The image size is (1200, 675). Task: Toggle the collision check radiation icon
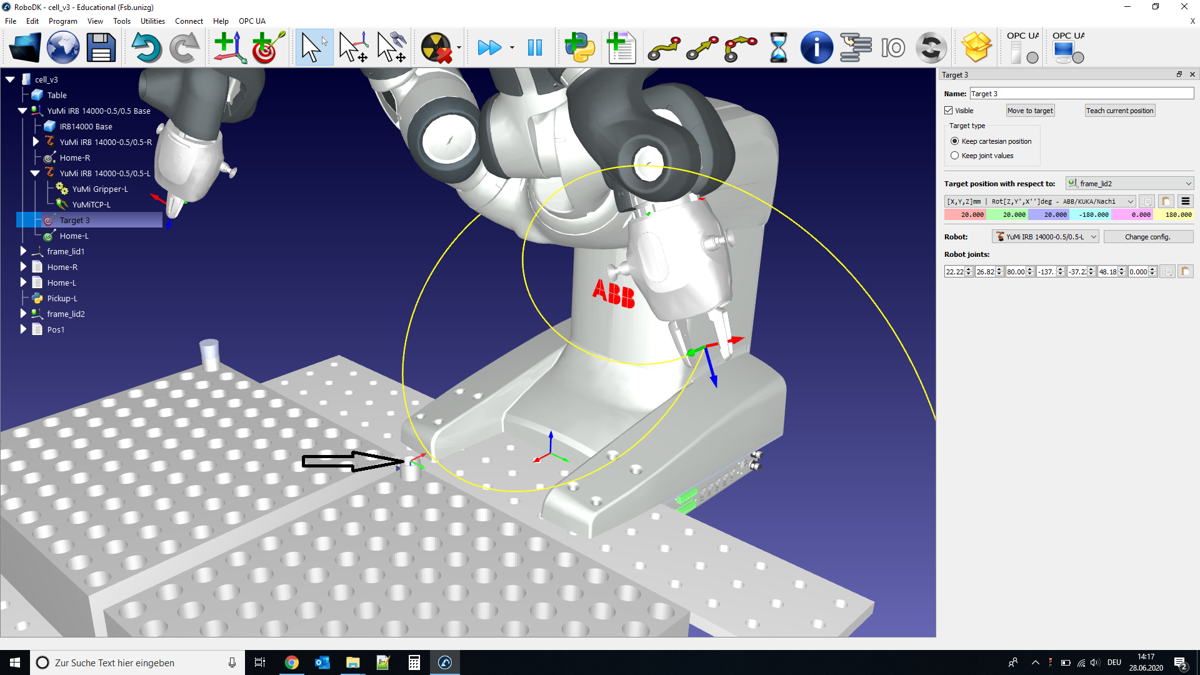pyautogui.click(x=436, y=47)
